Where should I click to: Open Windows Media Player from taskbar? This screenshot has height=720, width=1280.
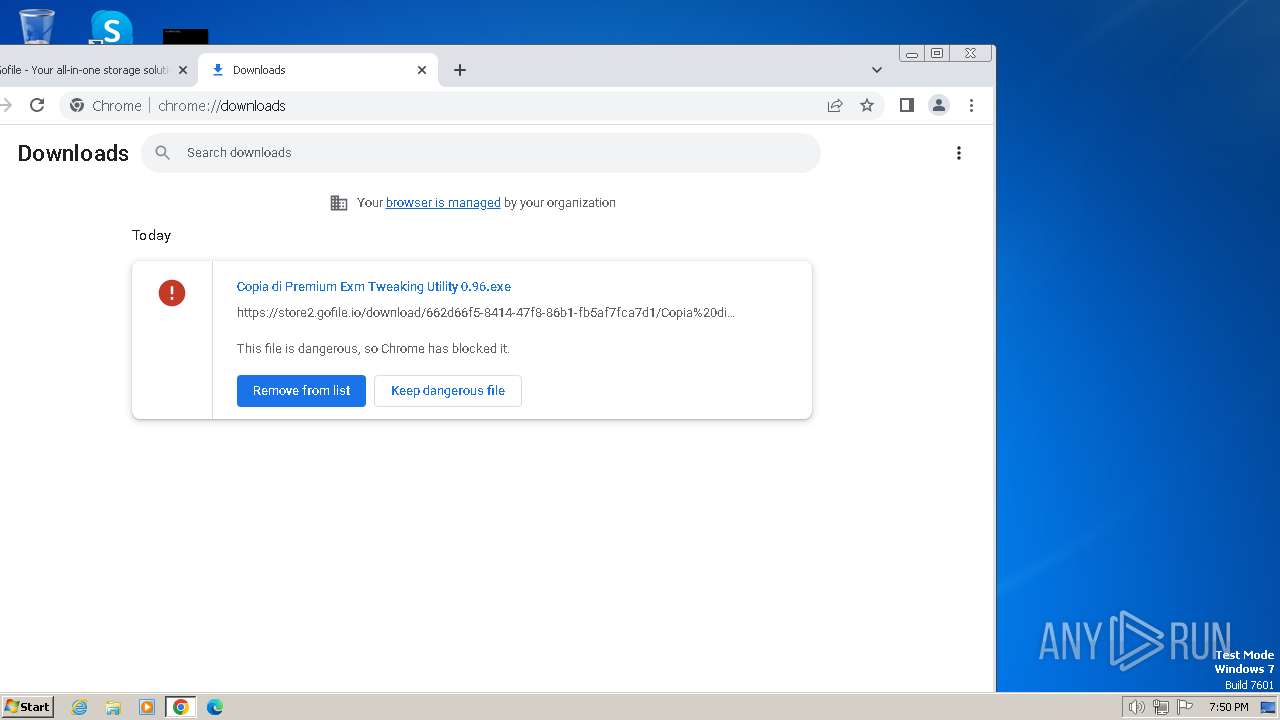click(147, 707)
